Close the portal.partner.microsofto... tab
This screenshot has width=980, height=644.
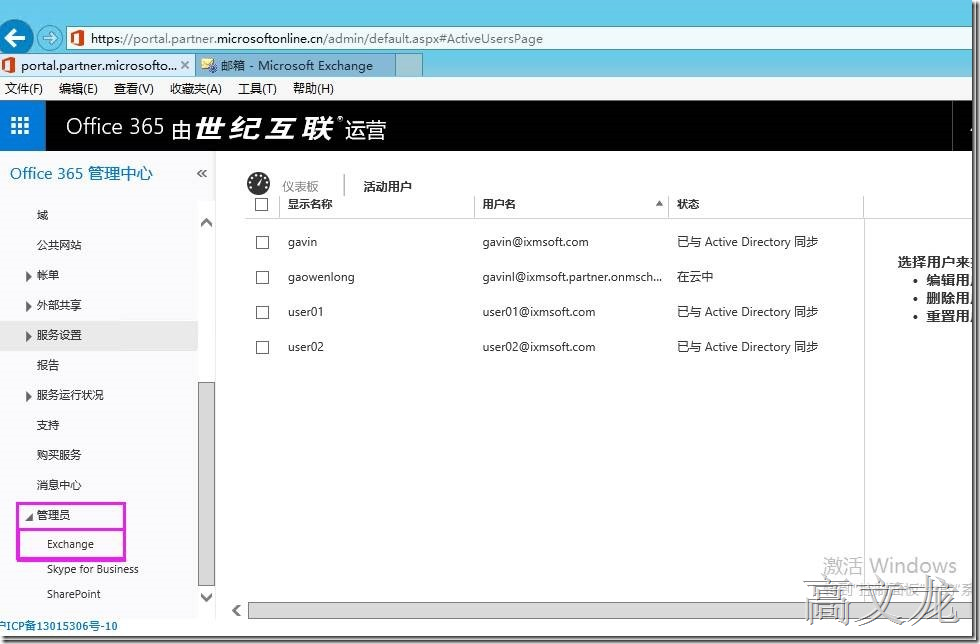pos(185,65)
